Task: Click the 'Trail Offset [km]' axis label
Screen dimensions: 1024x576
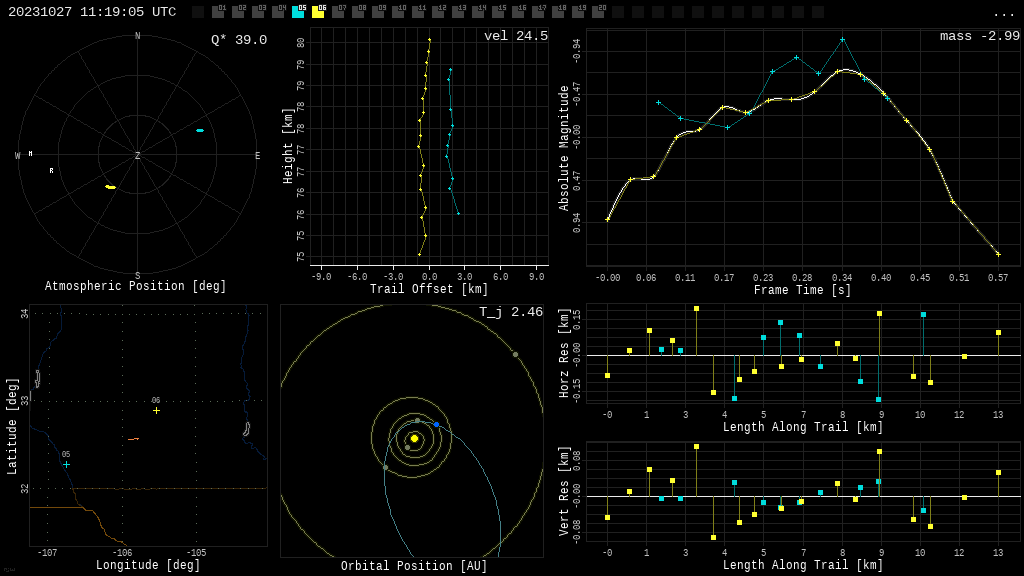Action: (x=429, y=289)
